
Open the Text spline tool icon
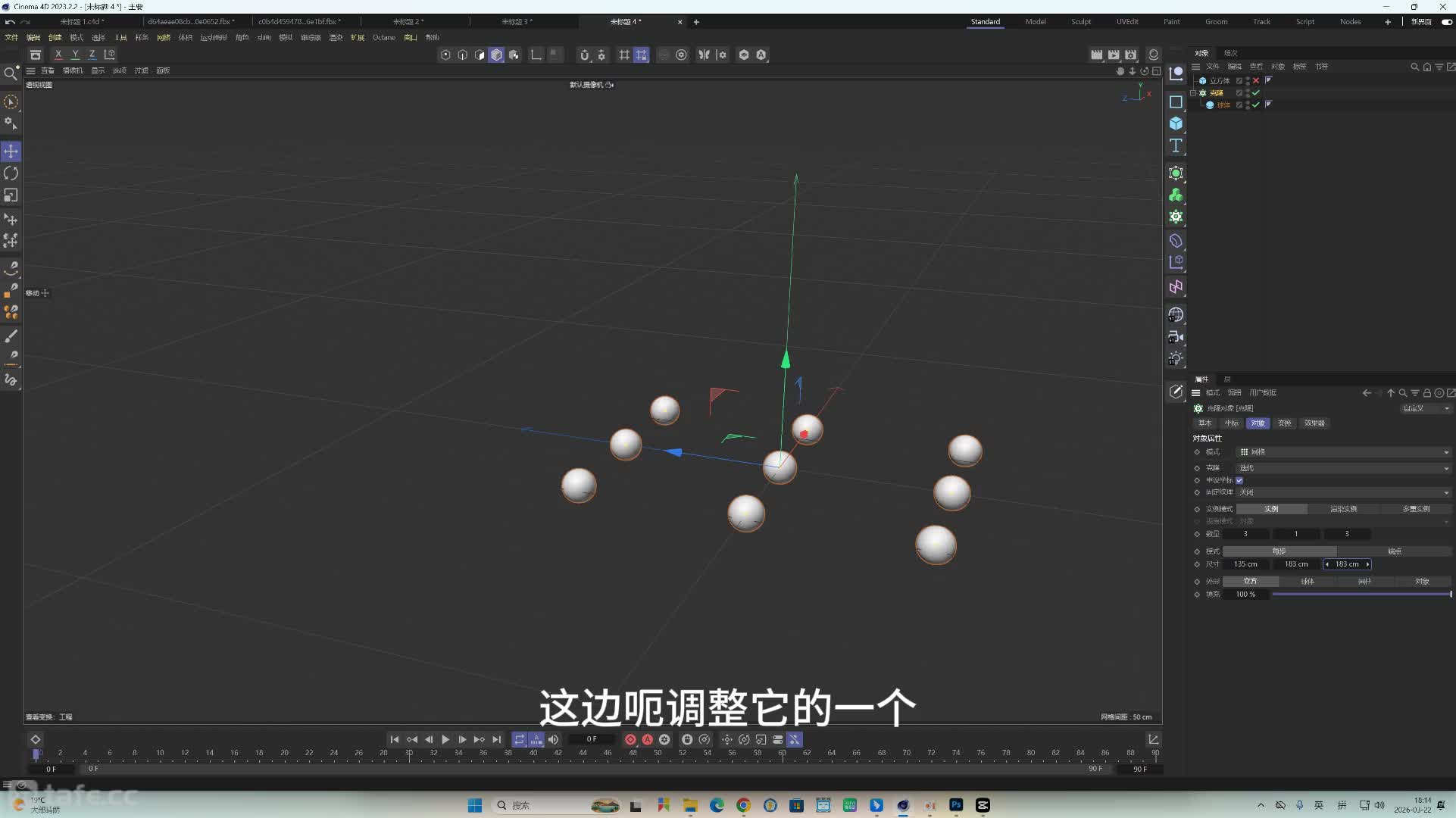point(1176,145)
